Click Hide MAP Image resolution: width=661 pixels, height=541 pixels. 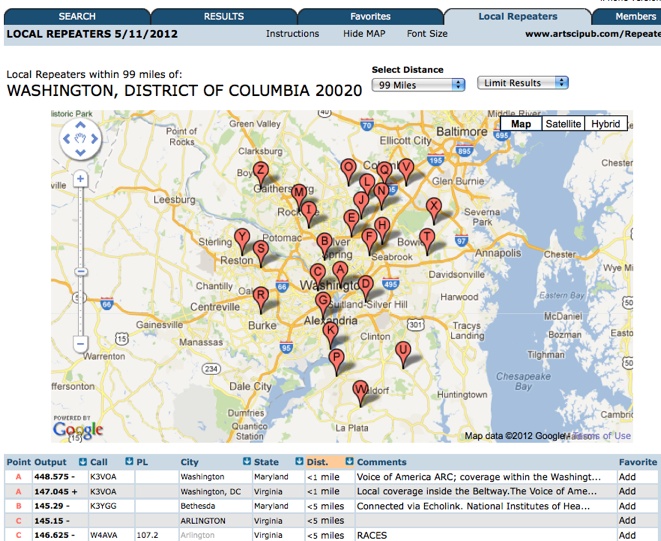364,34
